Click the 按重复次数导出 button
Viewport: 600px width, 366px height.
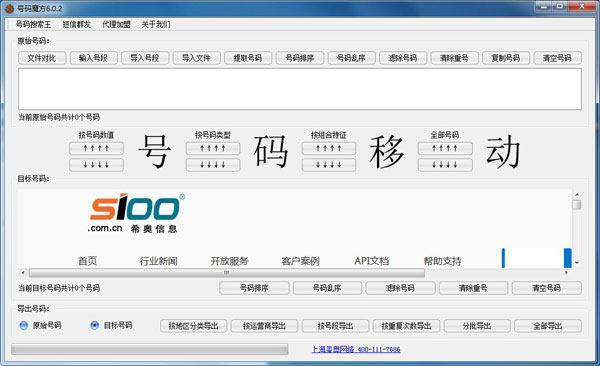(406, 326)
